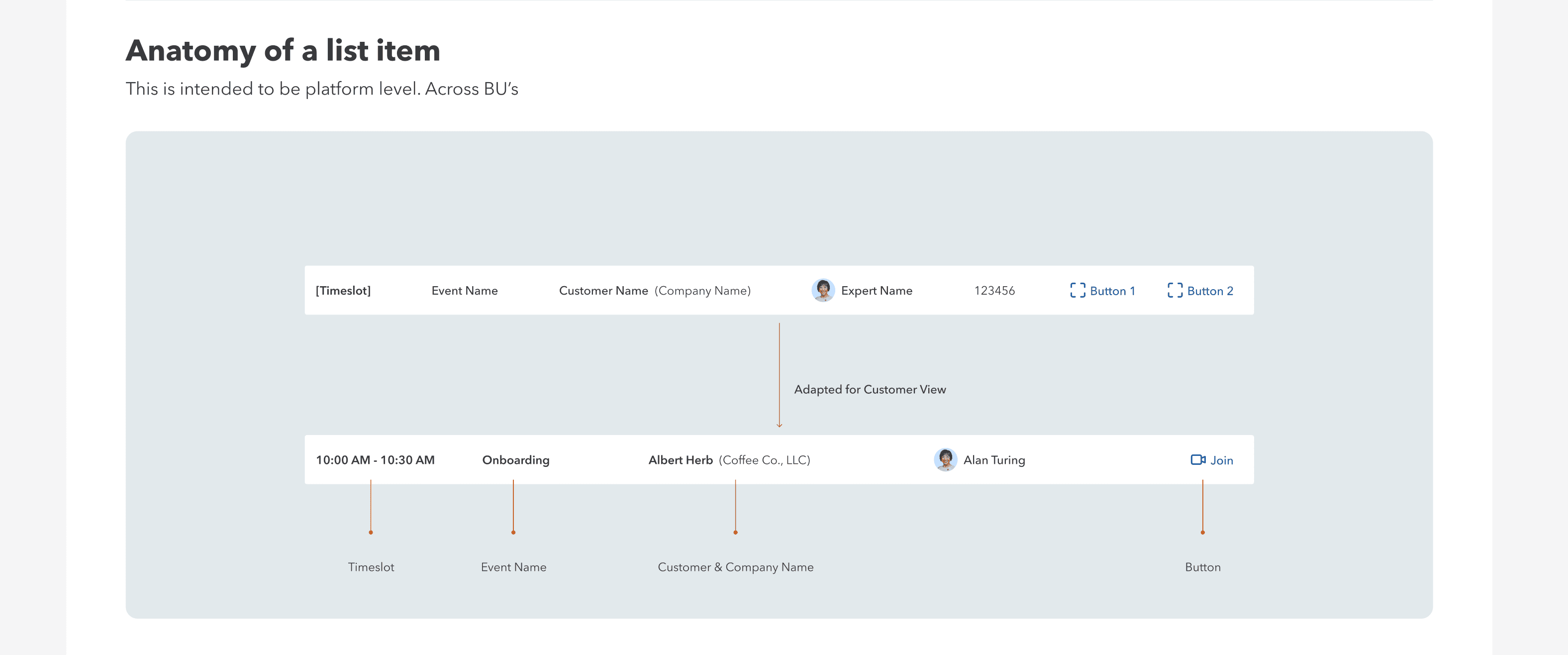
Task: Click the platform level subtitle text
Action: [321, 89]
